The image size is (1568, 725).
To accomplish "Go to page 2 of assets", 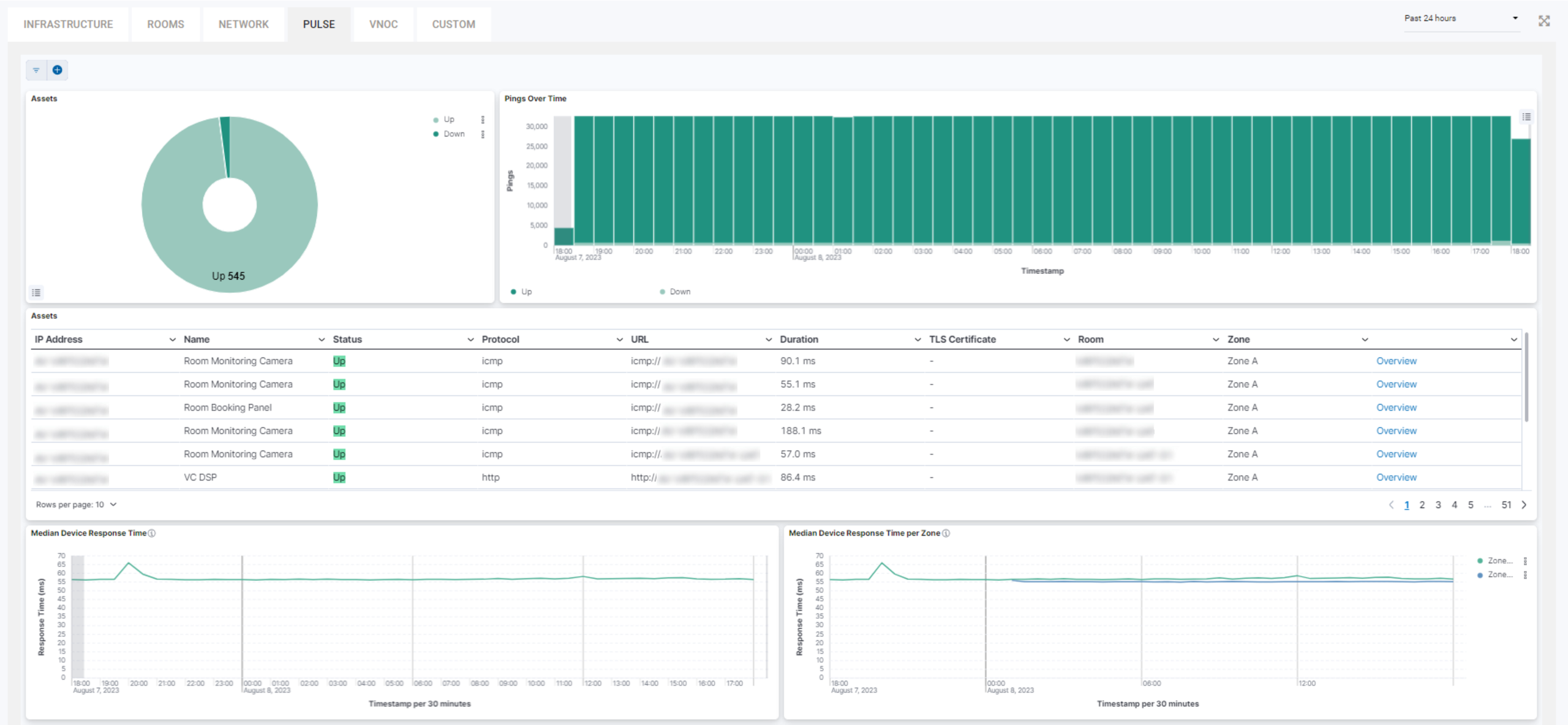I will click(x=1422, y=505).
